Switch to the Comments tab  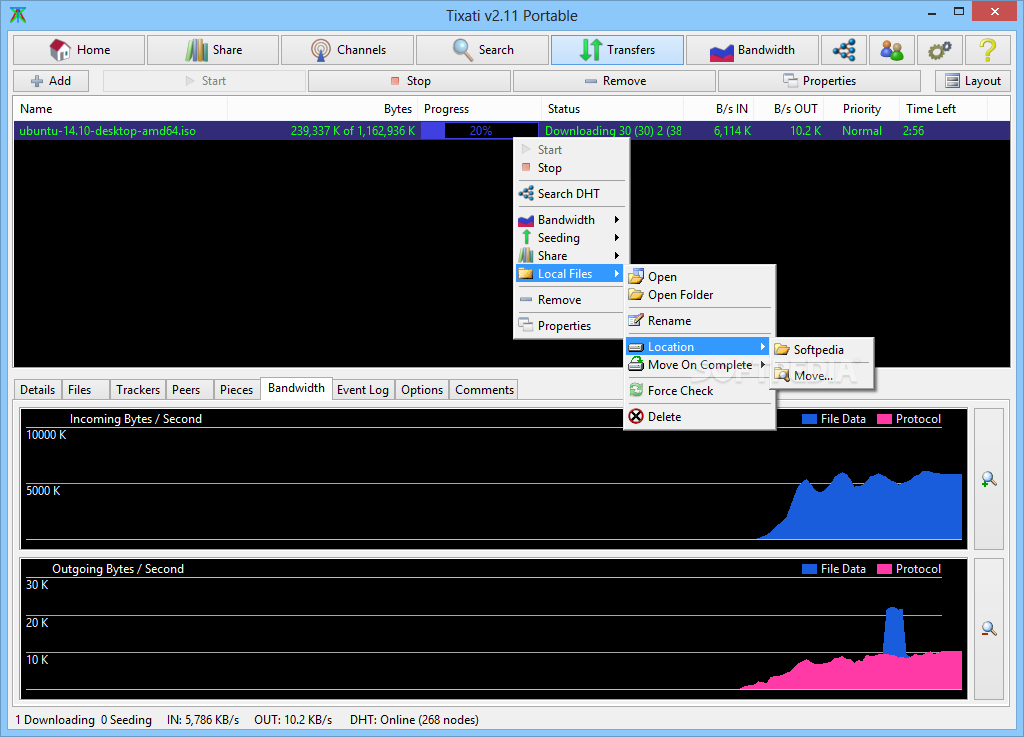[485, 390]
